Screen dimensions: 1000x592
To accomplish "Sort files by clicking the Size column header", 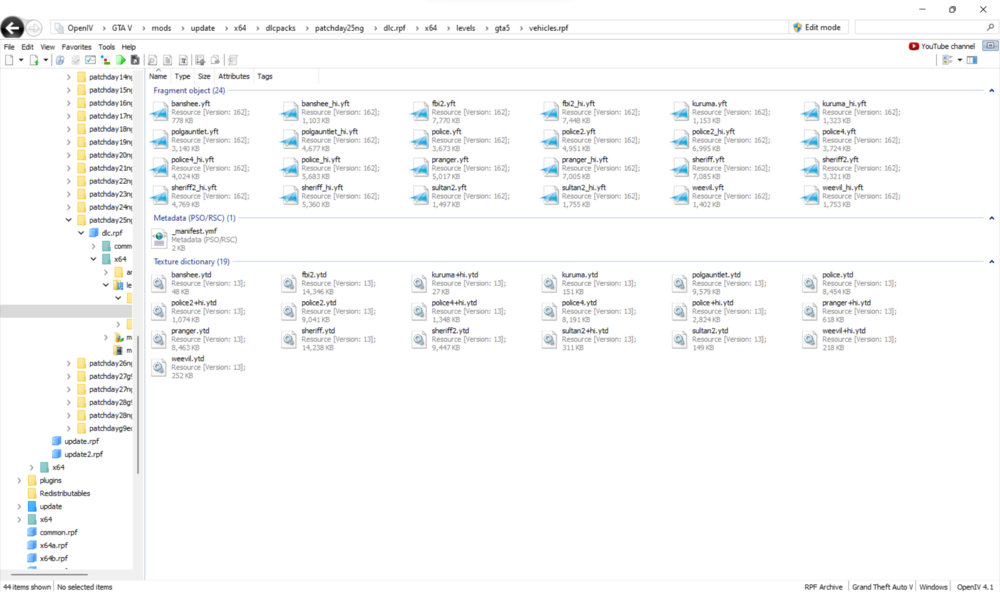I will coord(204,76).
